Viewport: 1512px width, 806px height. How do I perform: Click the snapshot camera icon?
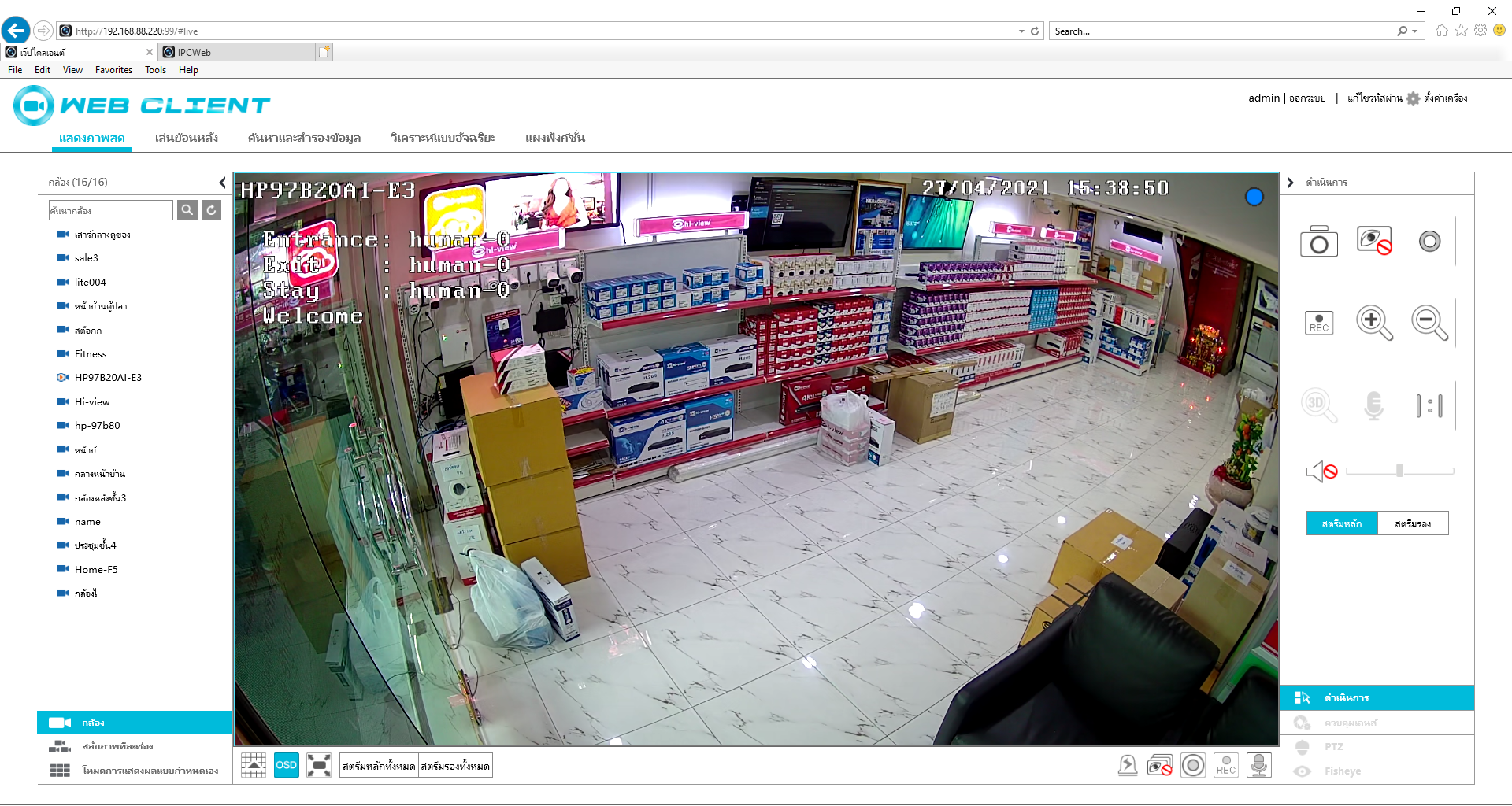tap(1318, 242)
